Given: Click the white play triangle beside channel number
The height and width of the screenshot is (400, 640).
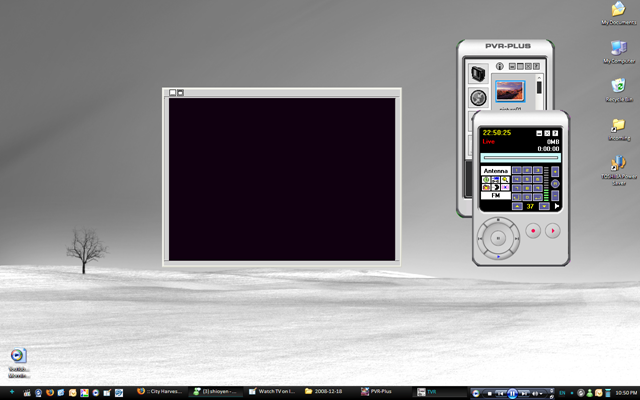Looking at the screenshot, I should pyautogui.click(x=557, y=206).
